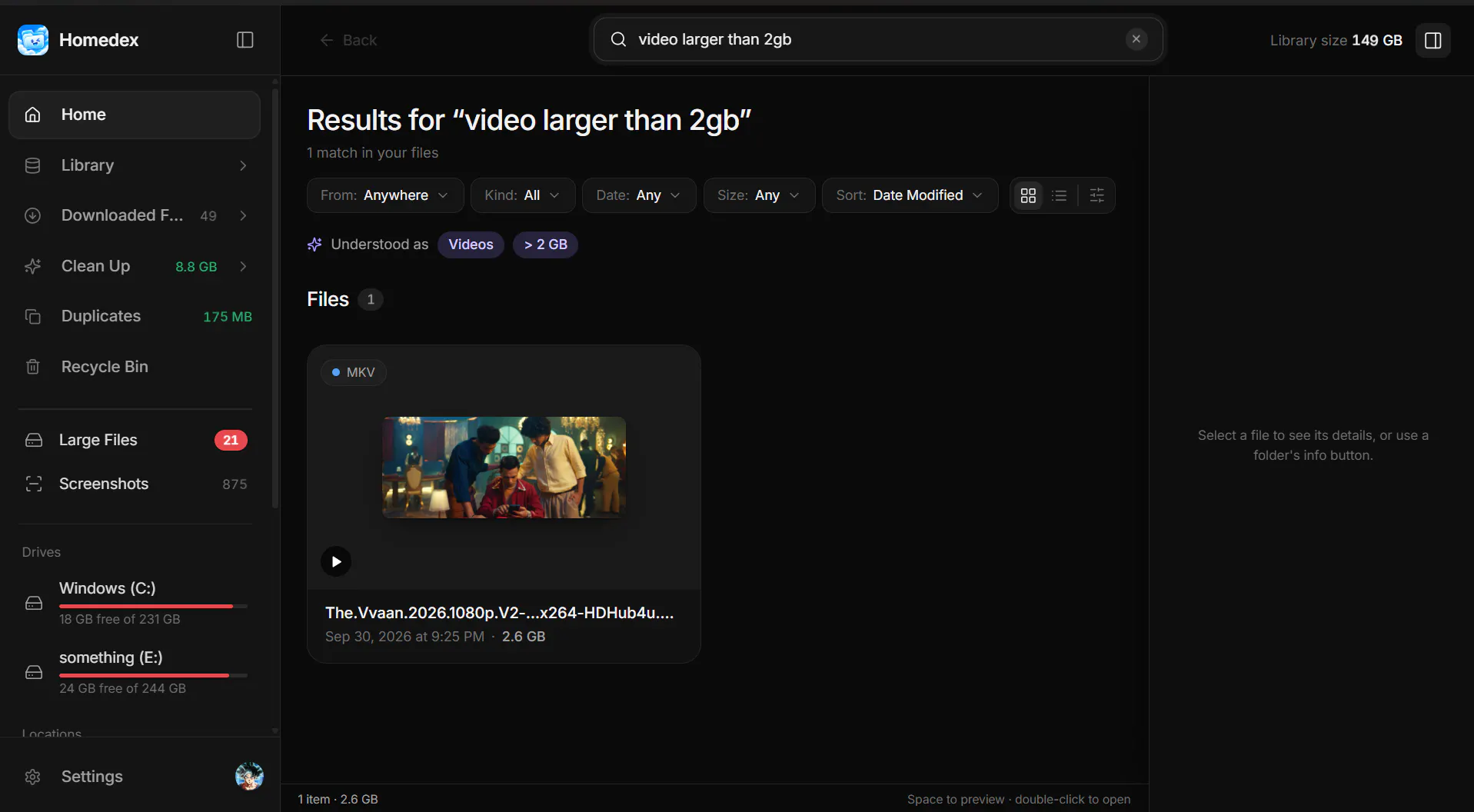Expand the Downloaded Files chevron
Image resolution: width=1474 pixels, height=812 pixels.
click(x=243, y=215)
